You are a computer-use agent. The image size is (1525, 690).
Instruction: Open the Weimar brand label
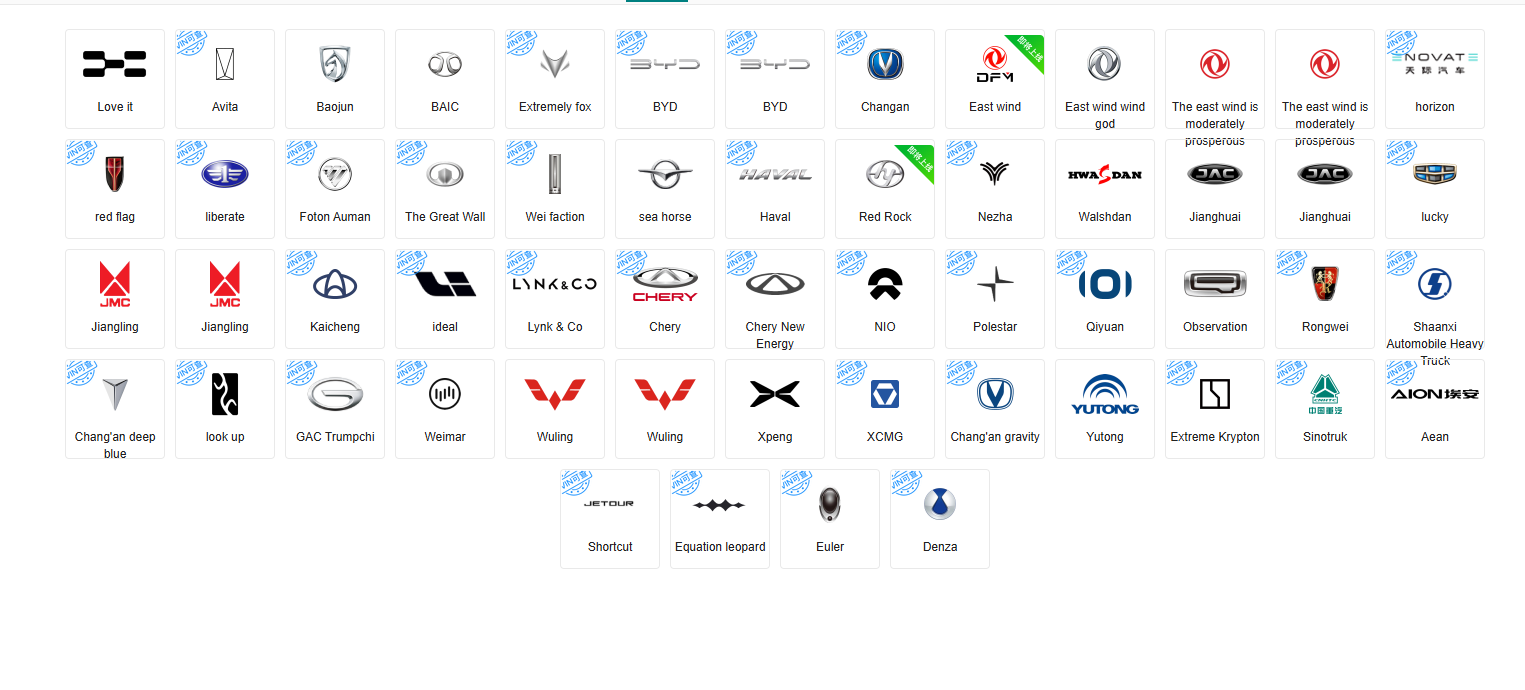pyautogui.click(x=445, y=437)
